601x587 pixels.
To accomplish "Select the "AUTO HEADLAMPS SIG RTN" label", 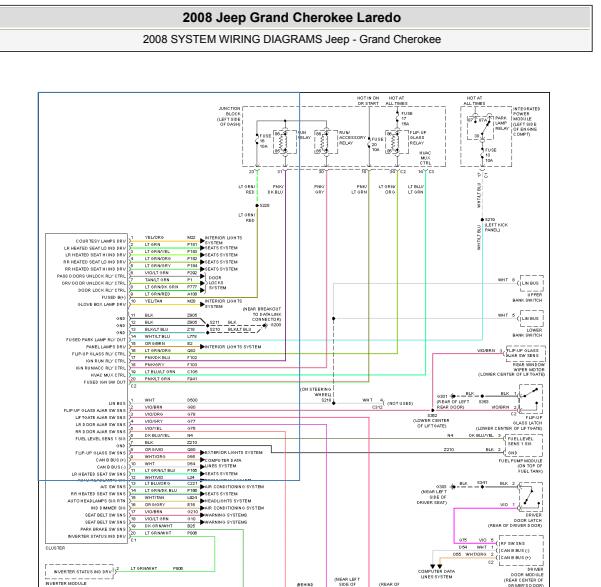I will [97, 501].
